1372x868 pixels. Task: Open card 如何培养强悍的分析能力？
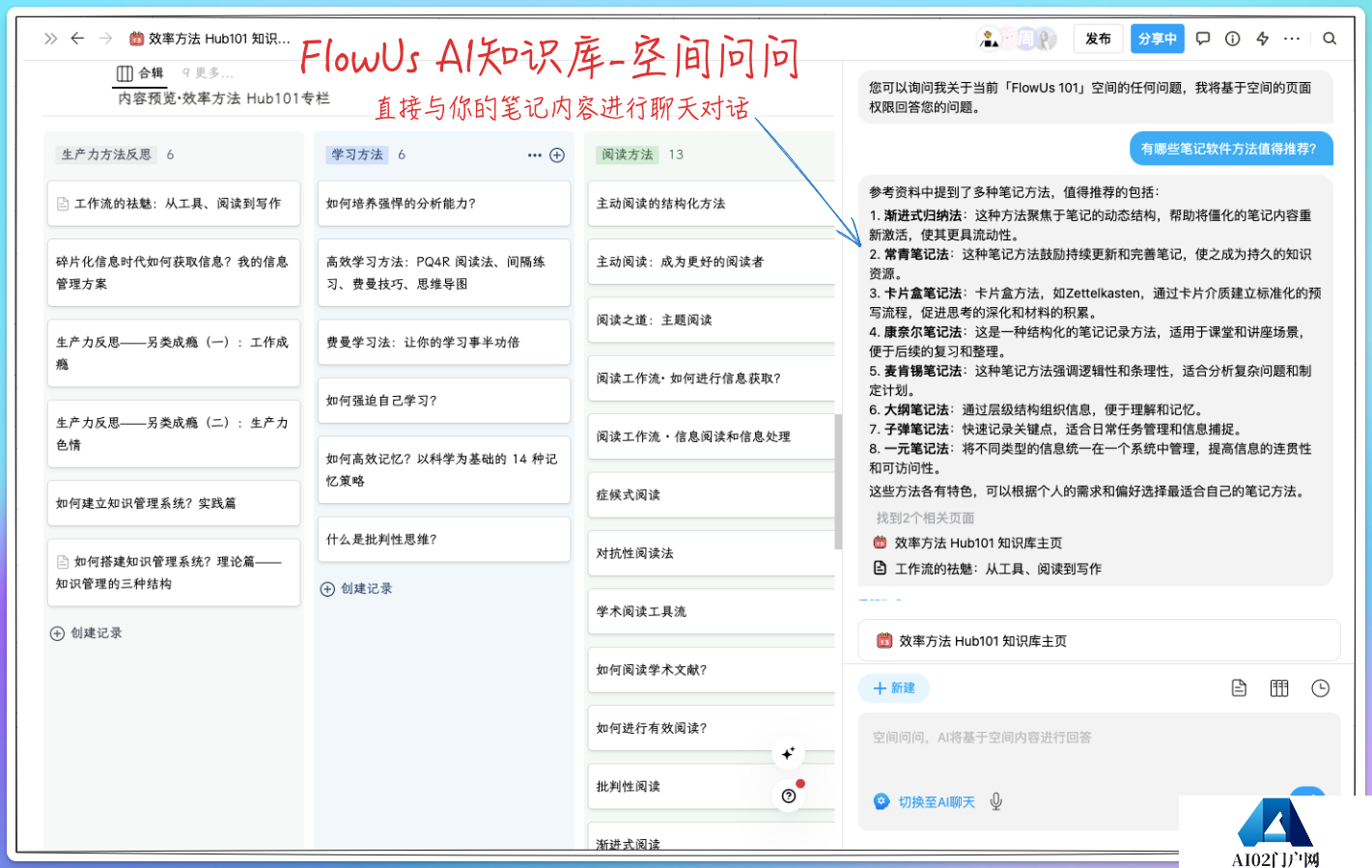click(x=444, y=204)
